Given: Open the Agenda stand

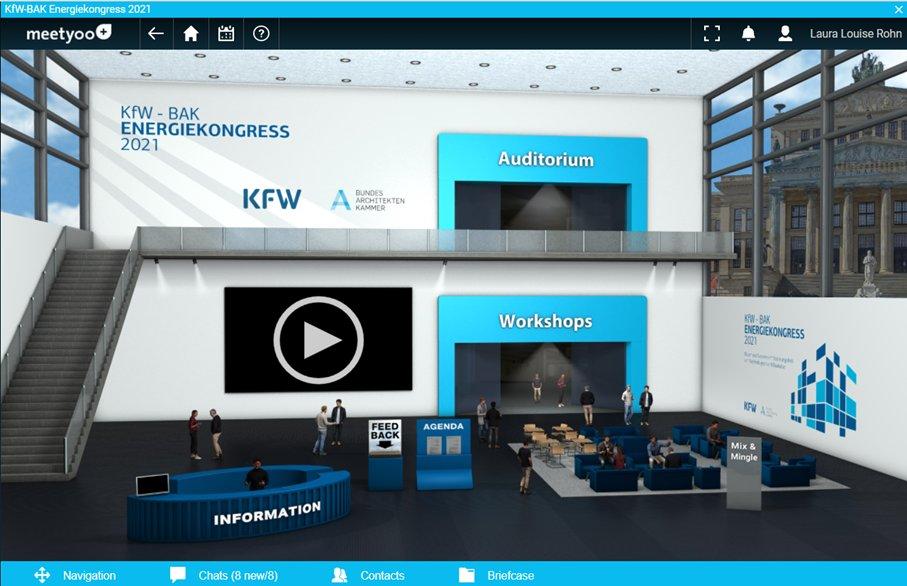Looking at the screenshot, I should click(444, 455).
